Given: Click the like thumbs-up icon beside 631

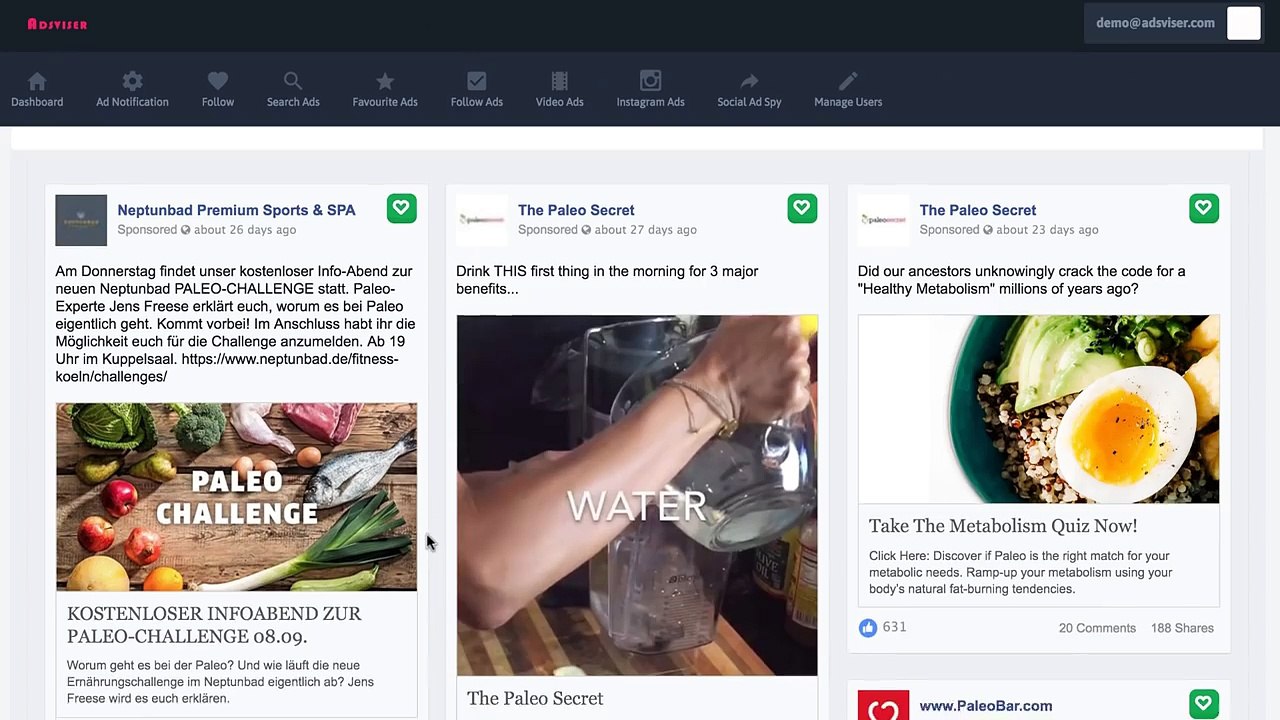Looking at the screenshot, I should point(868,628).
